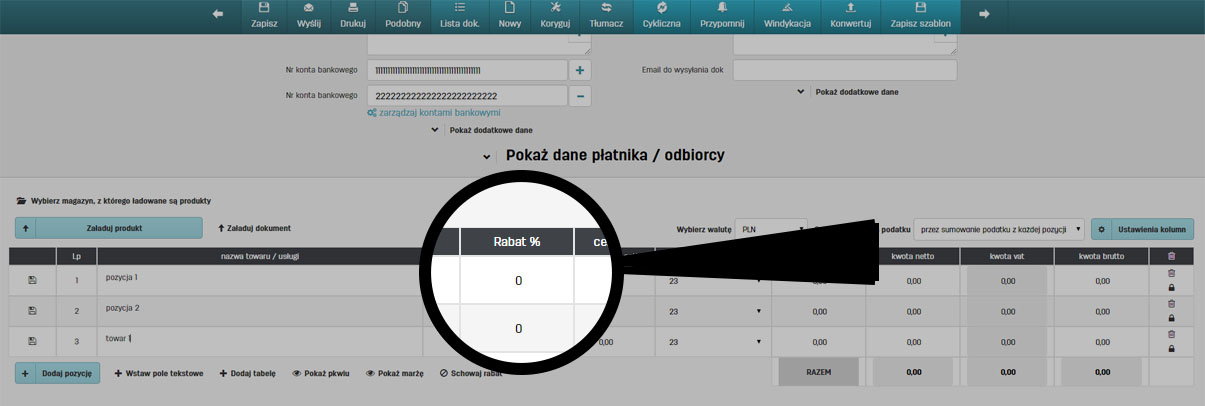Open the Windykacja debt collection tool
This screenshot has height=406, width=1205.
point(787,8)
